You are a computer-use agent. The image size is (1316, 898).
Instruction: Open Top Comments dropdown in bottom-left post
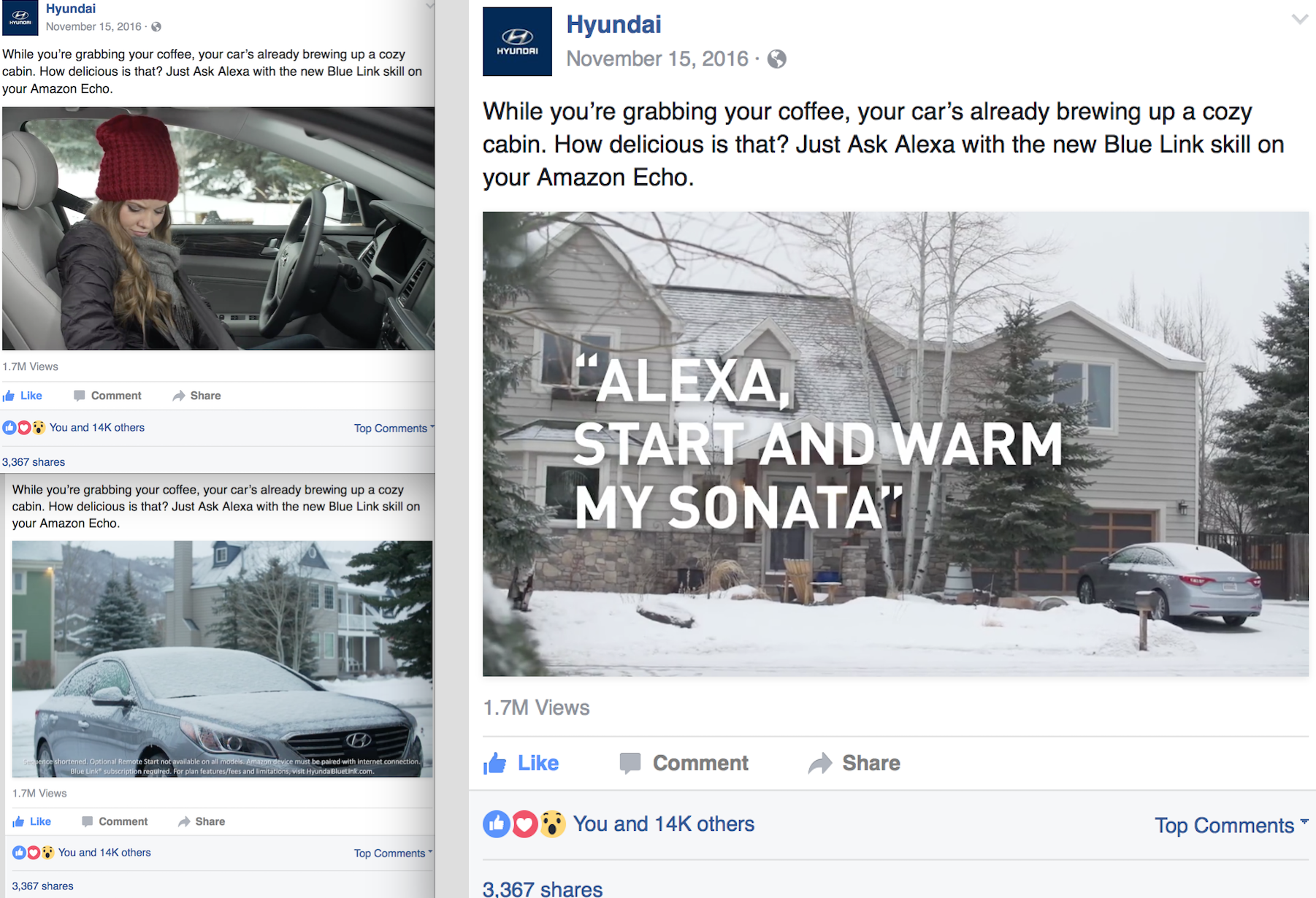pos(392,853)
